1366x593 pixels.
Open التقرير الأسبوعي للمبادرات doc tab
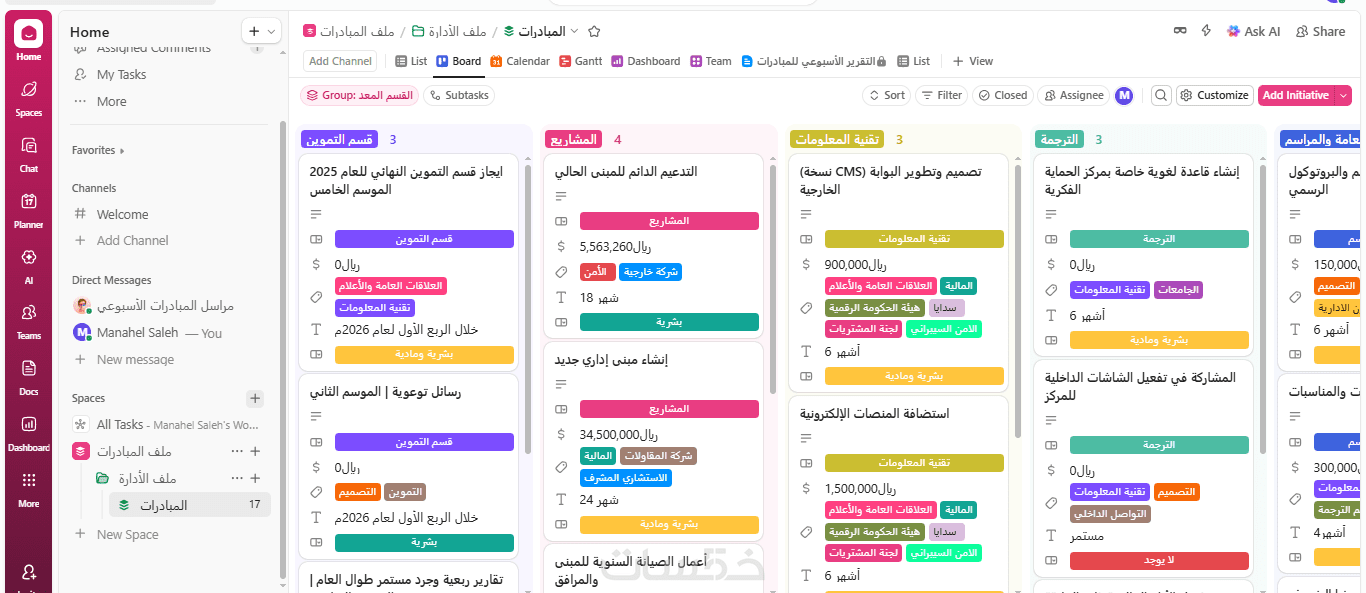point(814,61)
